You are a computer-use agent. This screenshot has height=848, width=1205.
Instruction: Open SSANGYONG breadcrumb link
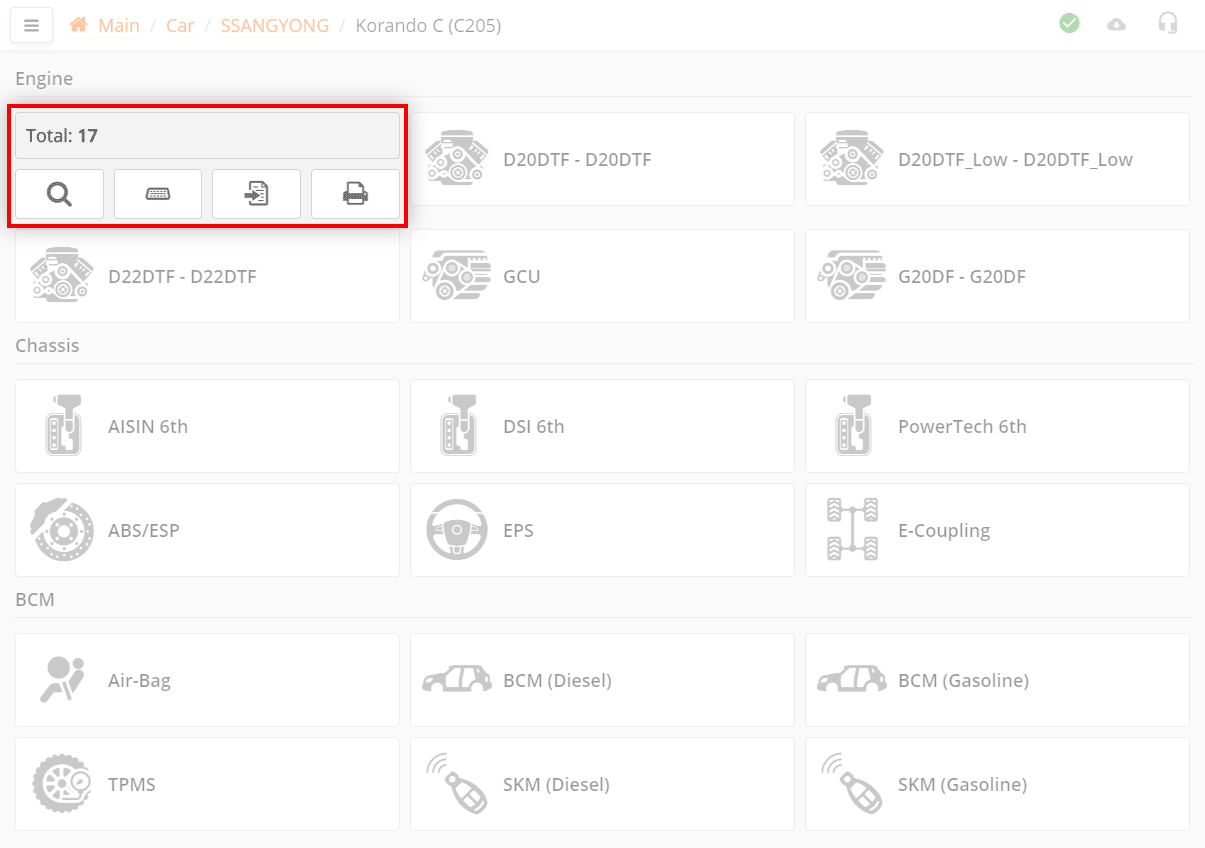pyautogui.click(x=275, y=26)
